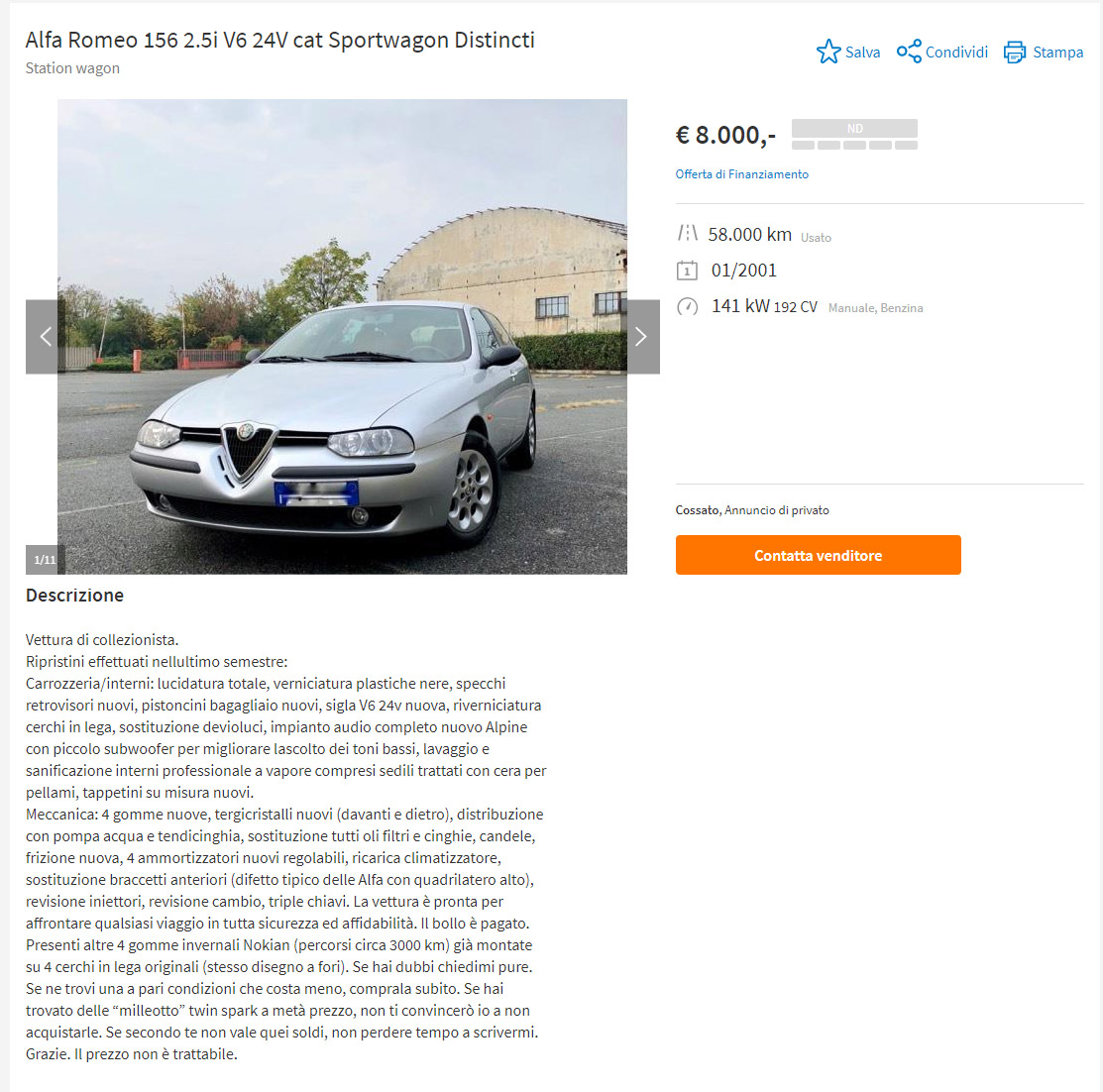Open the Offerta di Finanziamento link

tap(742, 173)
